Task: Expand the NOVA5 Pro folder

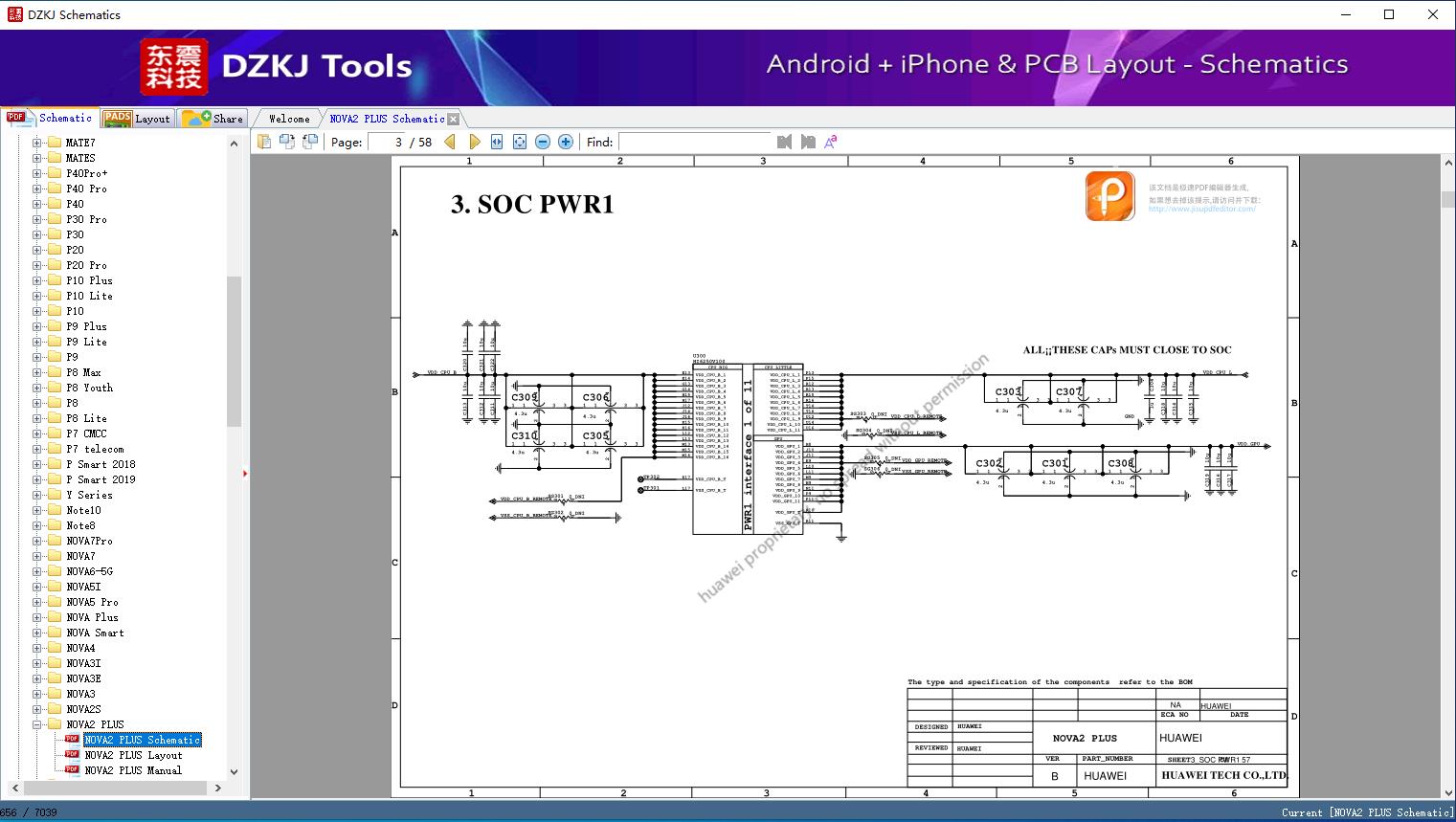Action: pos(37,602)
